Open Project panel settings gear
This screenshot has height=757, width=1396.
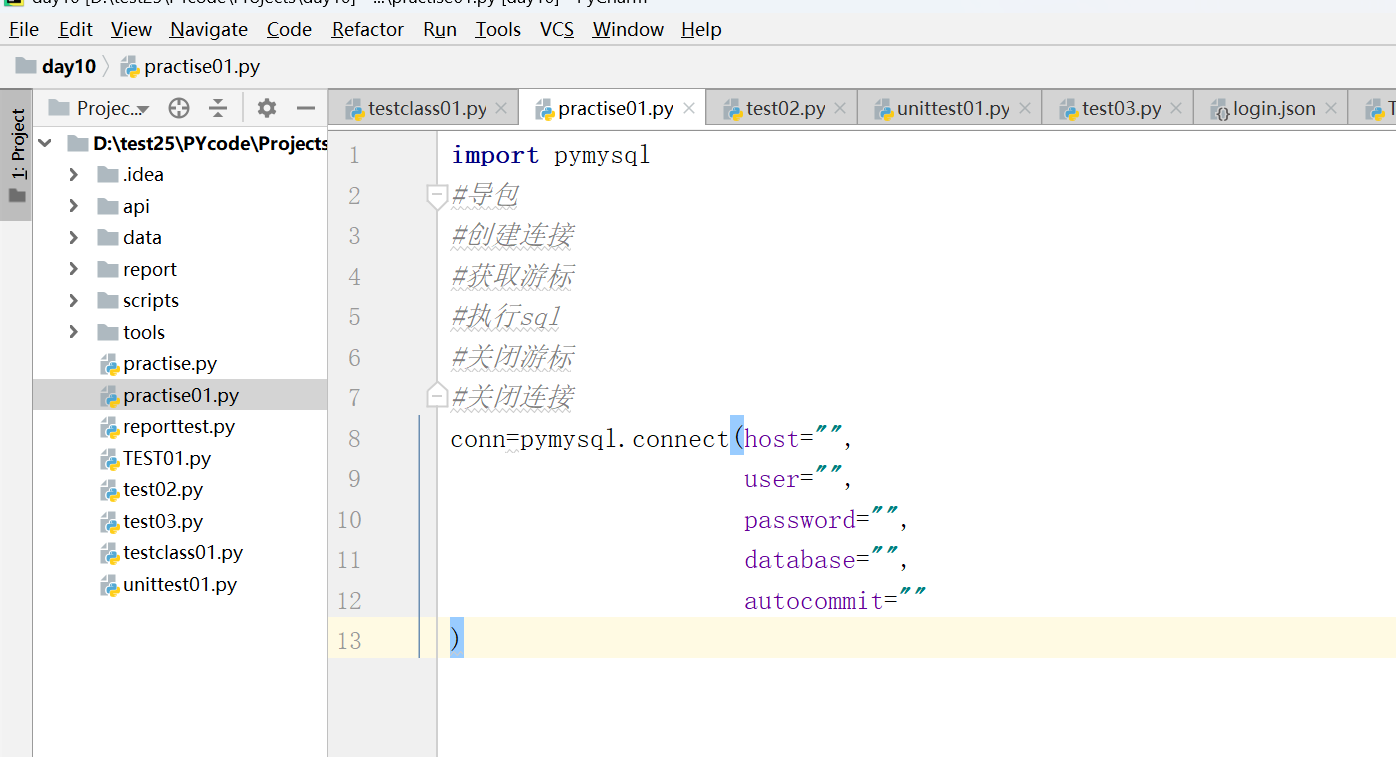point(266,108)
